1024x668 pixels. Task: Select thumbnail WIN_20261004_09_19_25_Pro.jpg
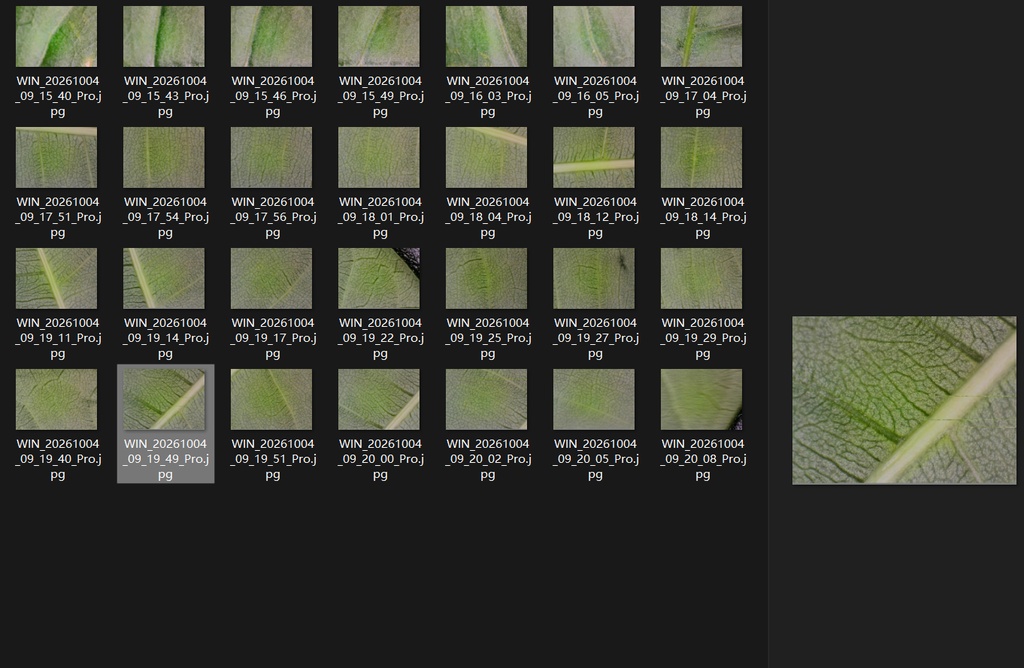click(487, 278)
